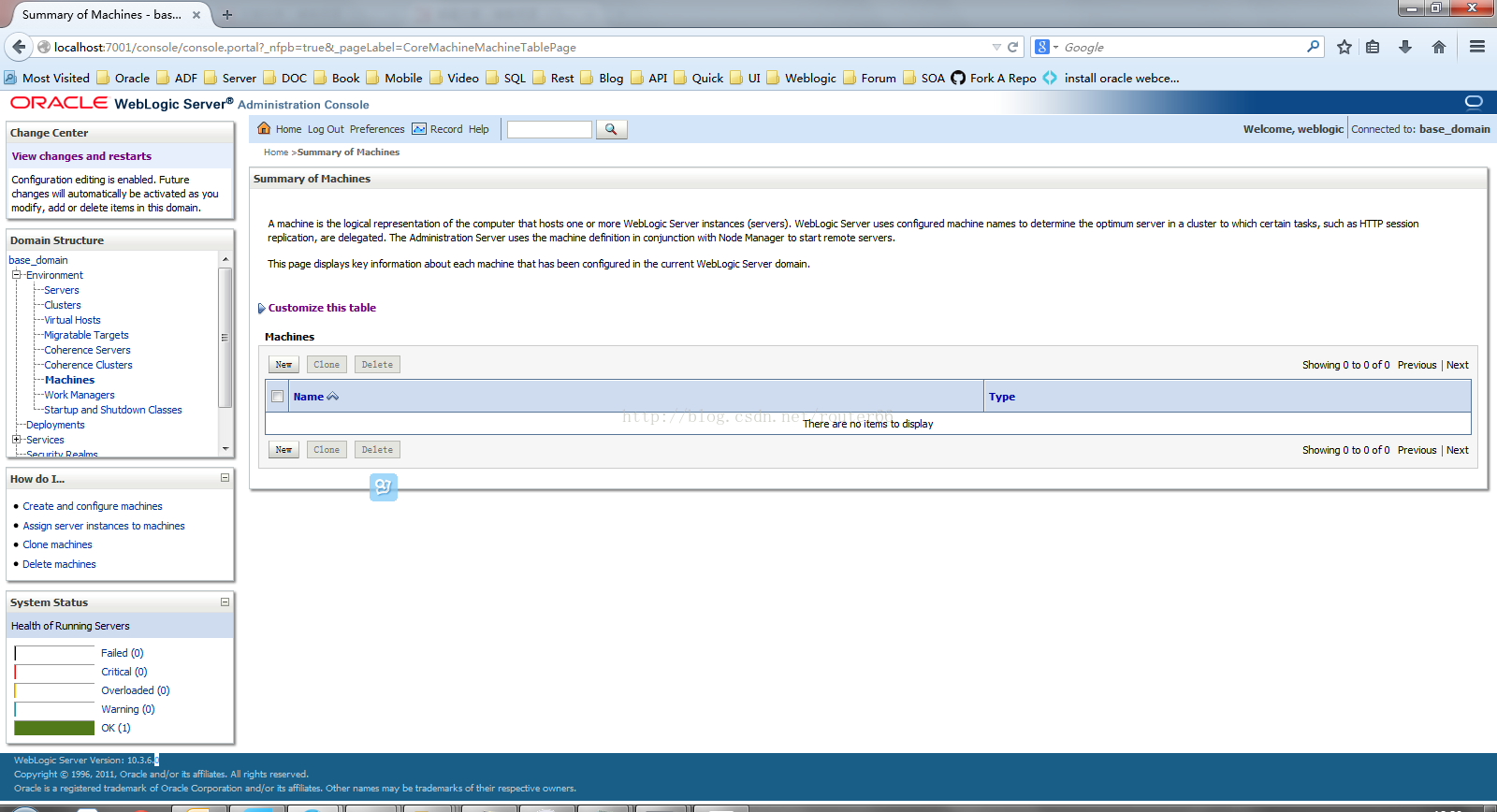Image resolution: width=1497 pixels, height=812 pixels.
Task: Click Home in the breadcrumb trail
Action: pyautogui.click(x=276, y=152)
